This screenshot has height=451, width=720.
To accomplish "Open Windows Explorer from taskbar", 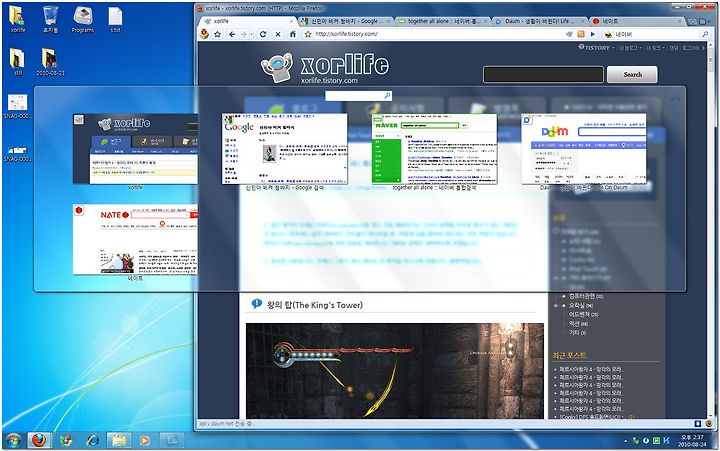I will click(x=118, y=441).
